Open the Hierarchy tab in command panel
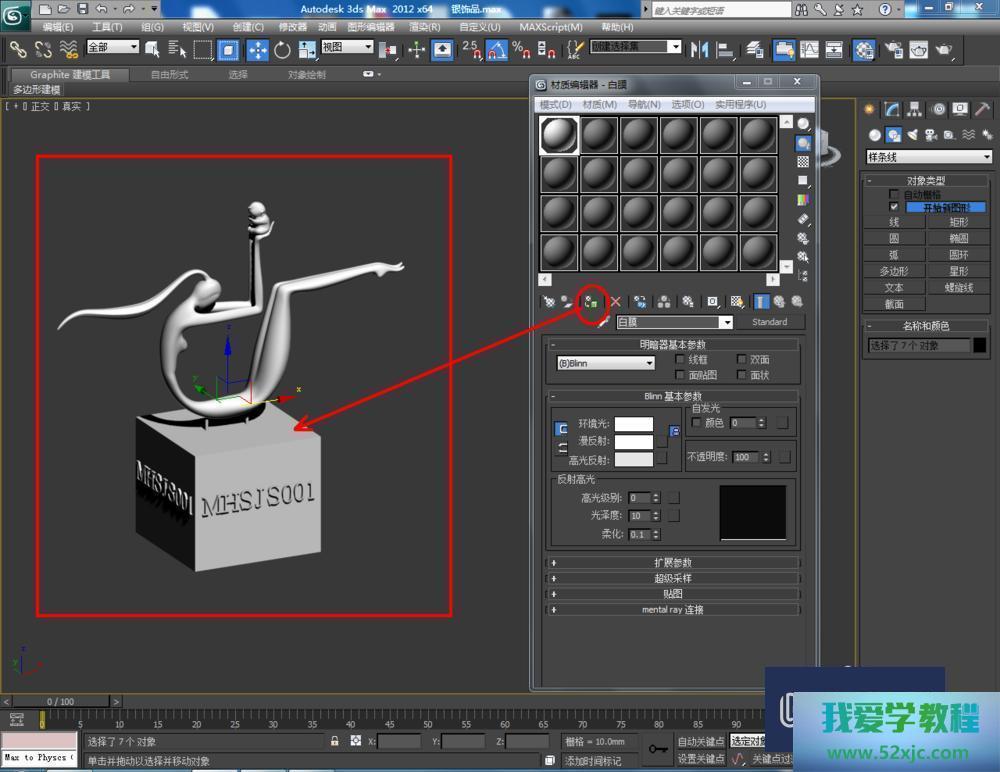Screen dimensions: 1000x772 914,109
